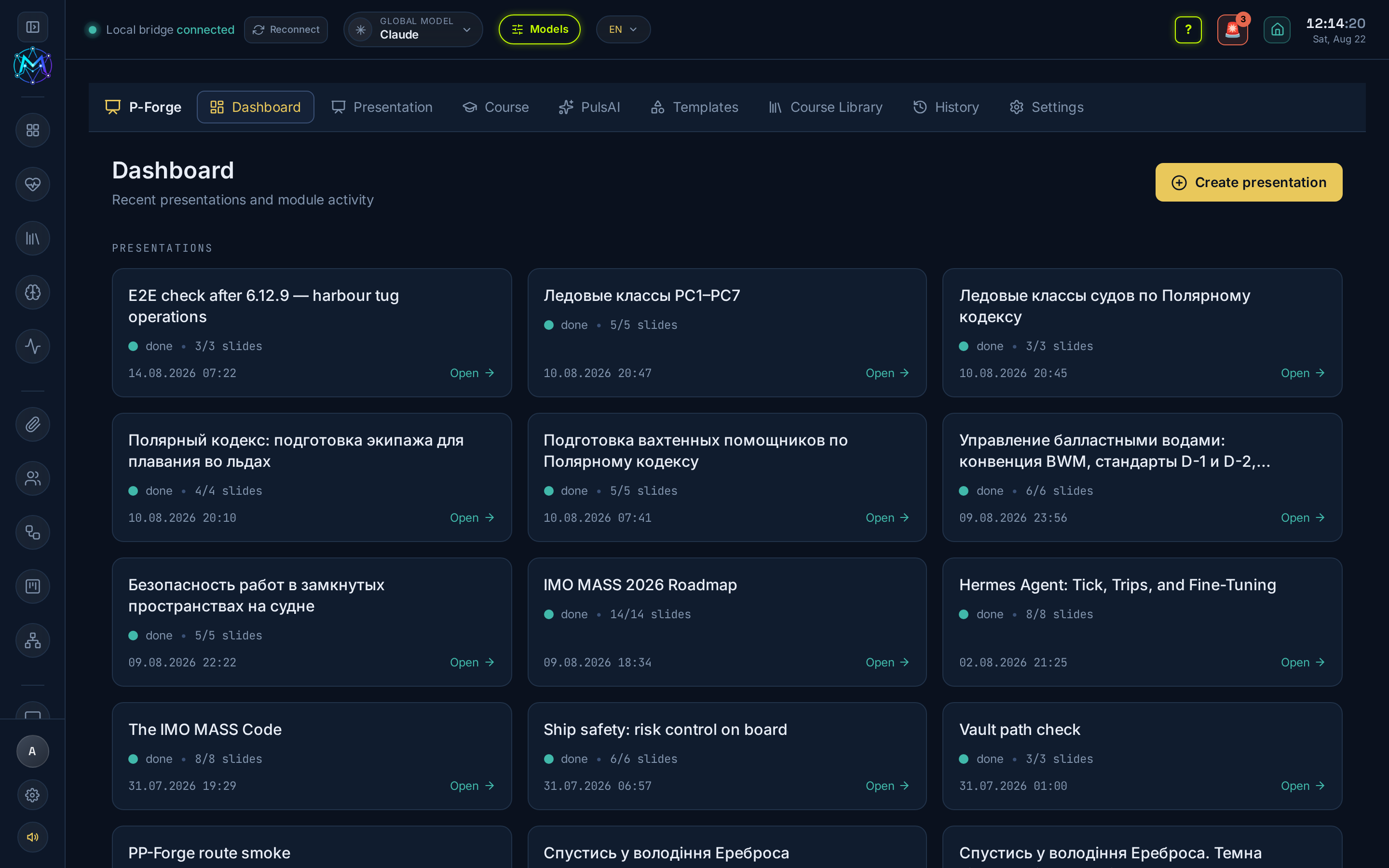
Task: Go to home via house icon
Action: 1277,29
